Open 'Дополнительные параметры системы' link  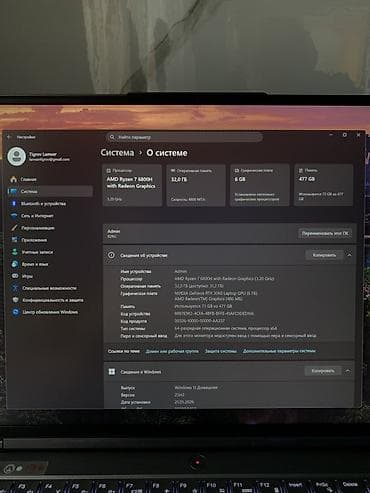pos(279,351)
